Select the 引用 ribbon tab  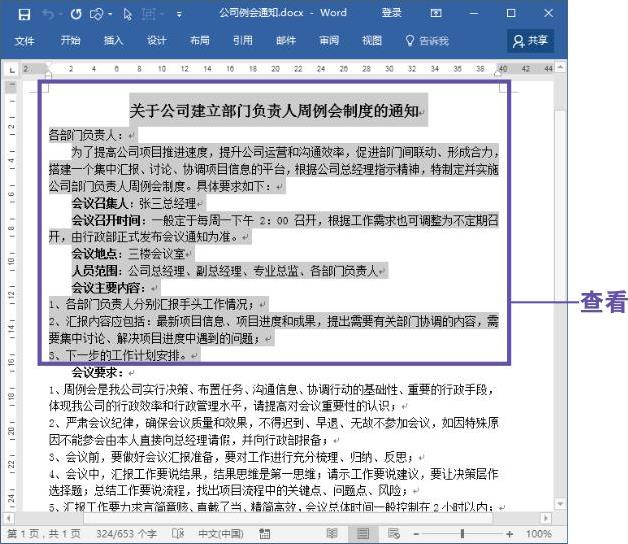tap(243, 40)
